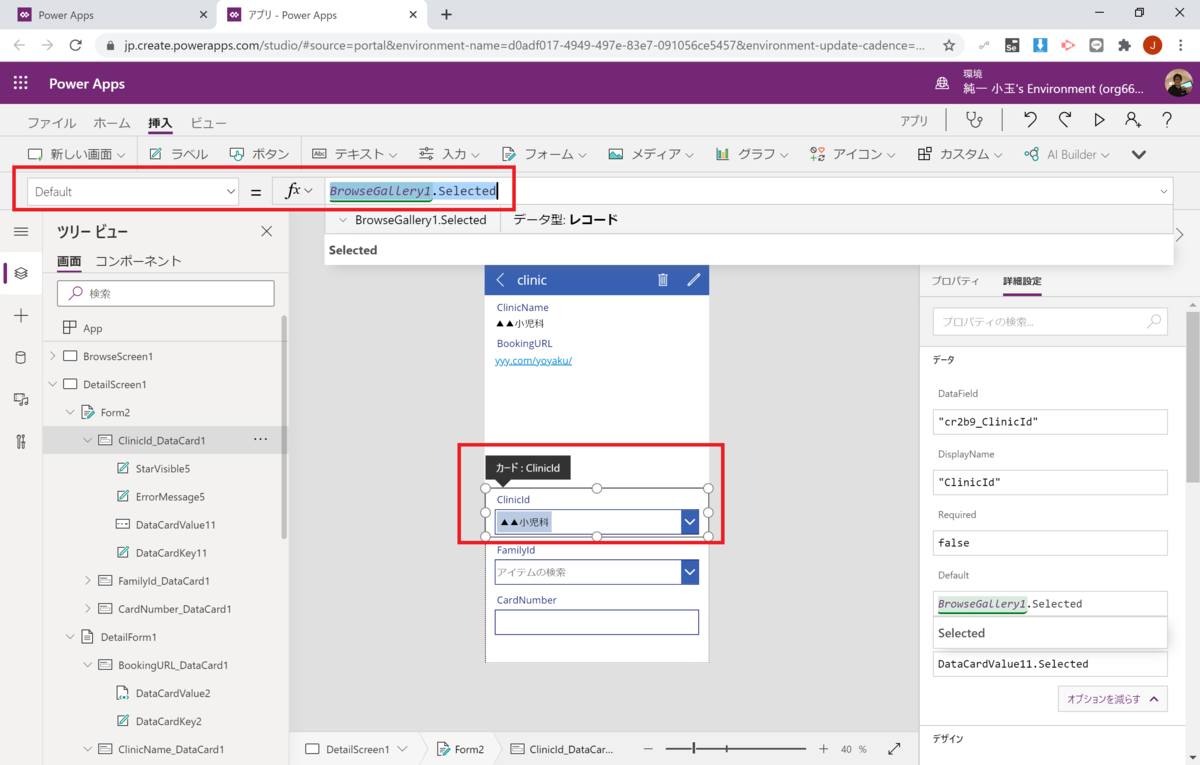The height and width of the screenshot is (765, 1200).
Task: Click the CardNumber text input
Action: pos(596,621)
